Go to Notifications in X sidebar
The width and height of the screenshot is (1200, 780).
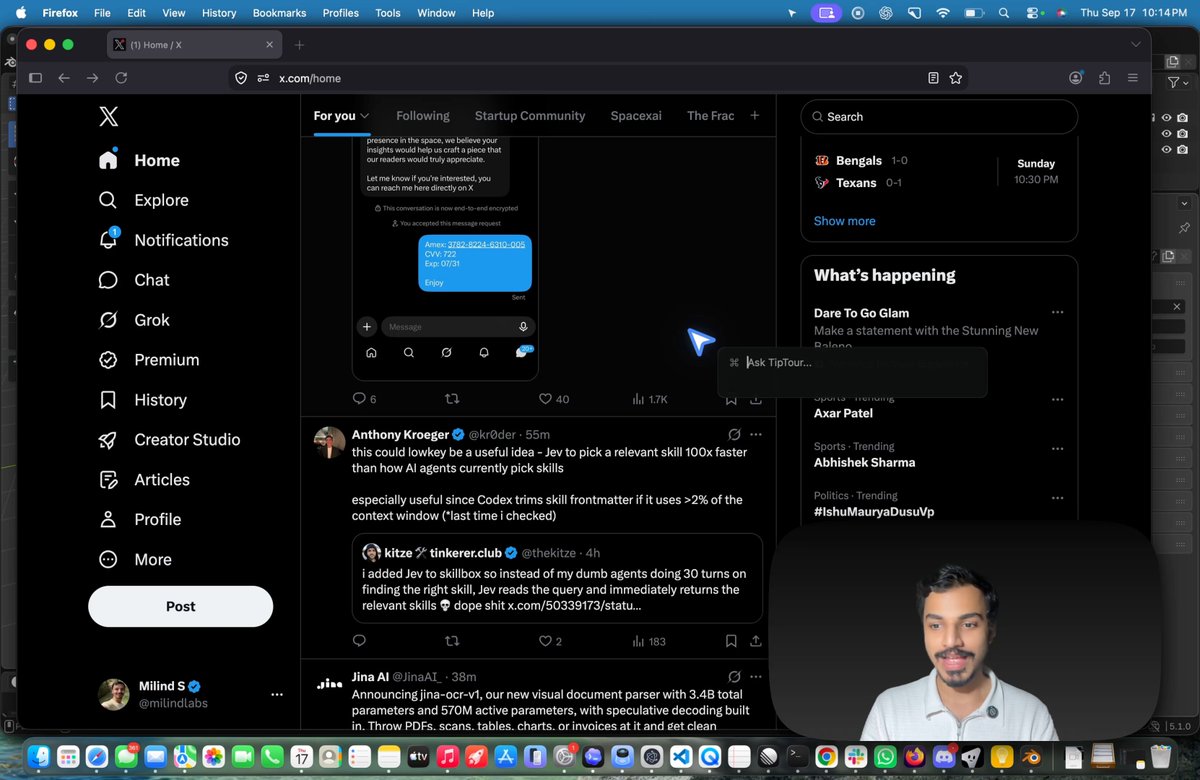coord(164,240)
